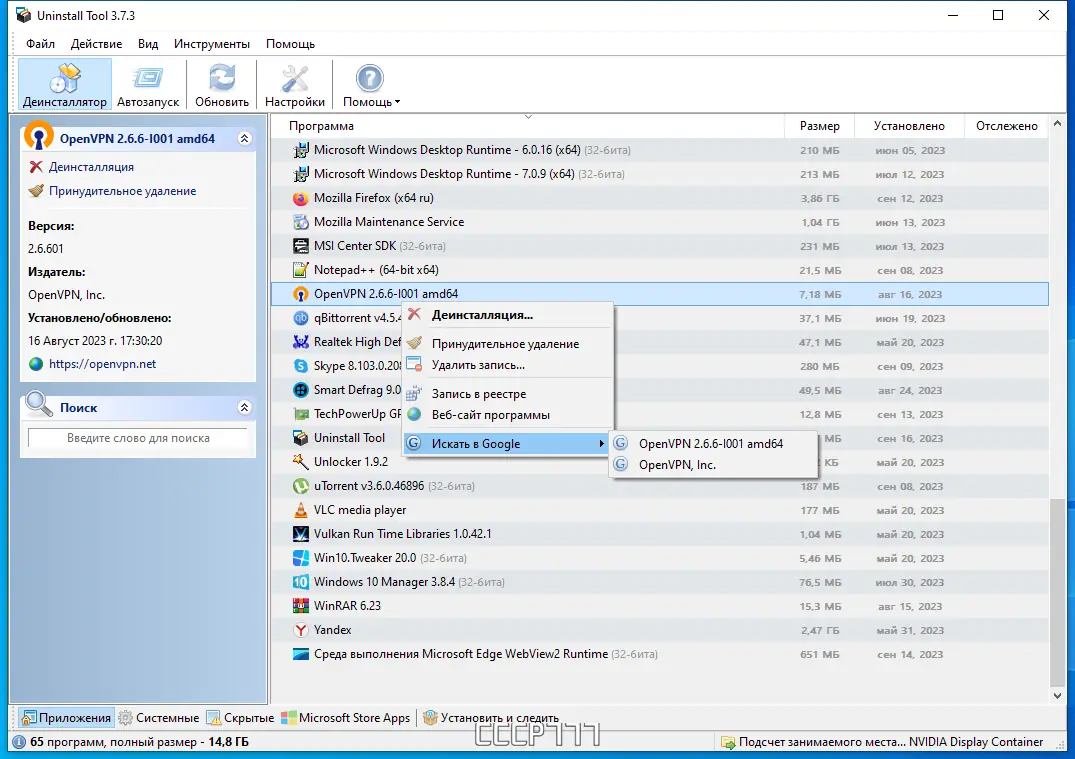Click the Yandex program icon
The height and width of the screenshot is (759, 1075).
tap(300, 630)
